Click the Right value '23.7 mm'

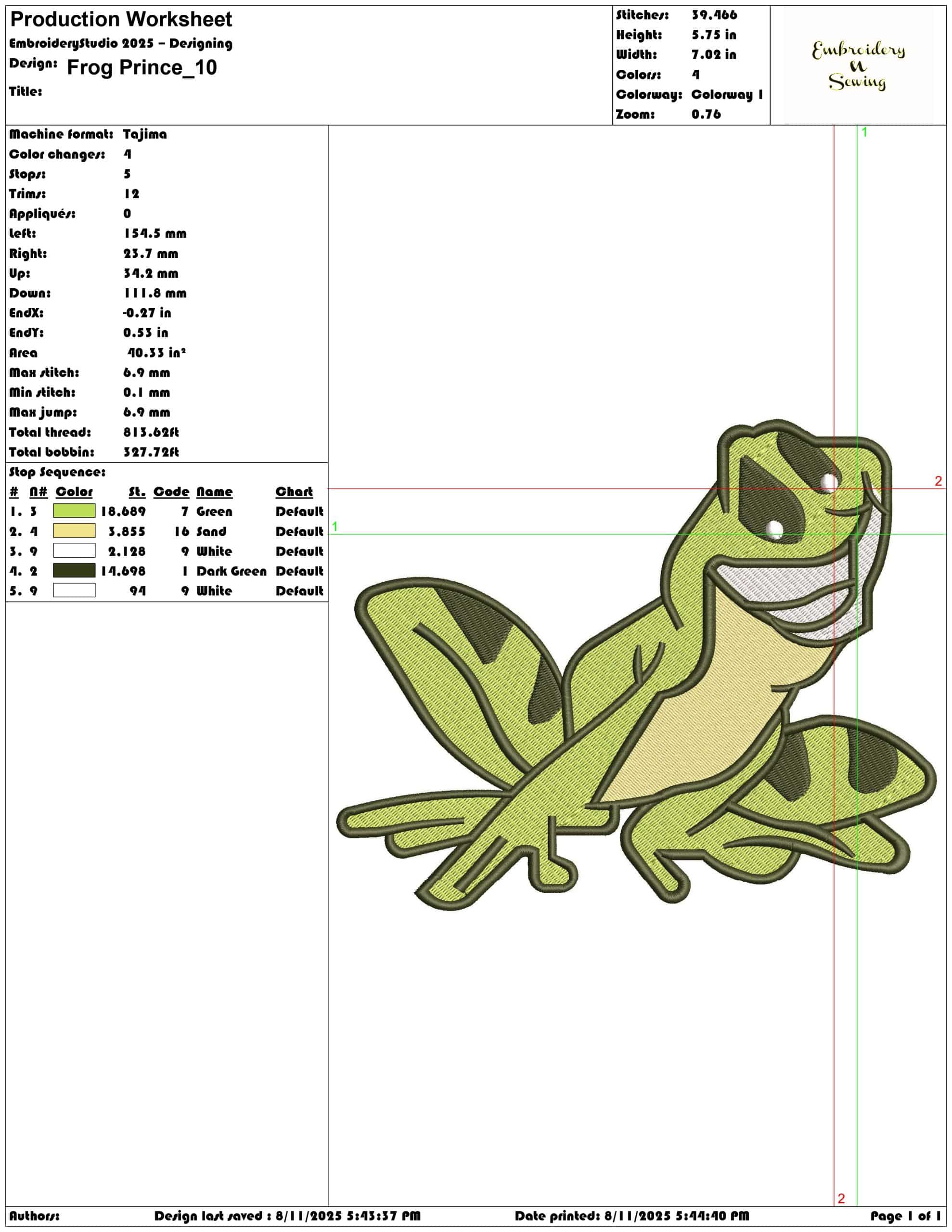pos(151,253)
